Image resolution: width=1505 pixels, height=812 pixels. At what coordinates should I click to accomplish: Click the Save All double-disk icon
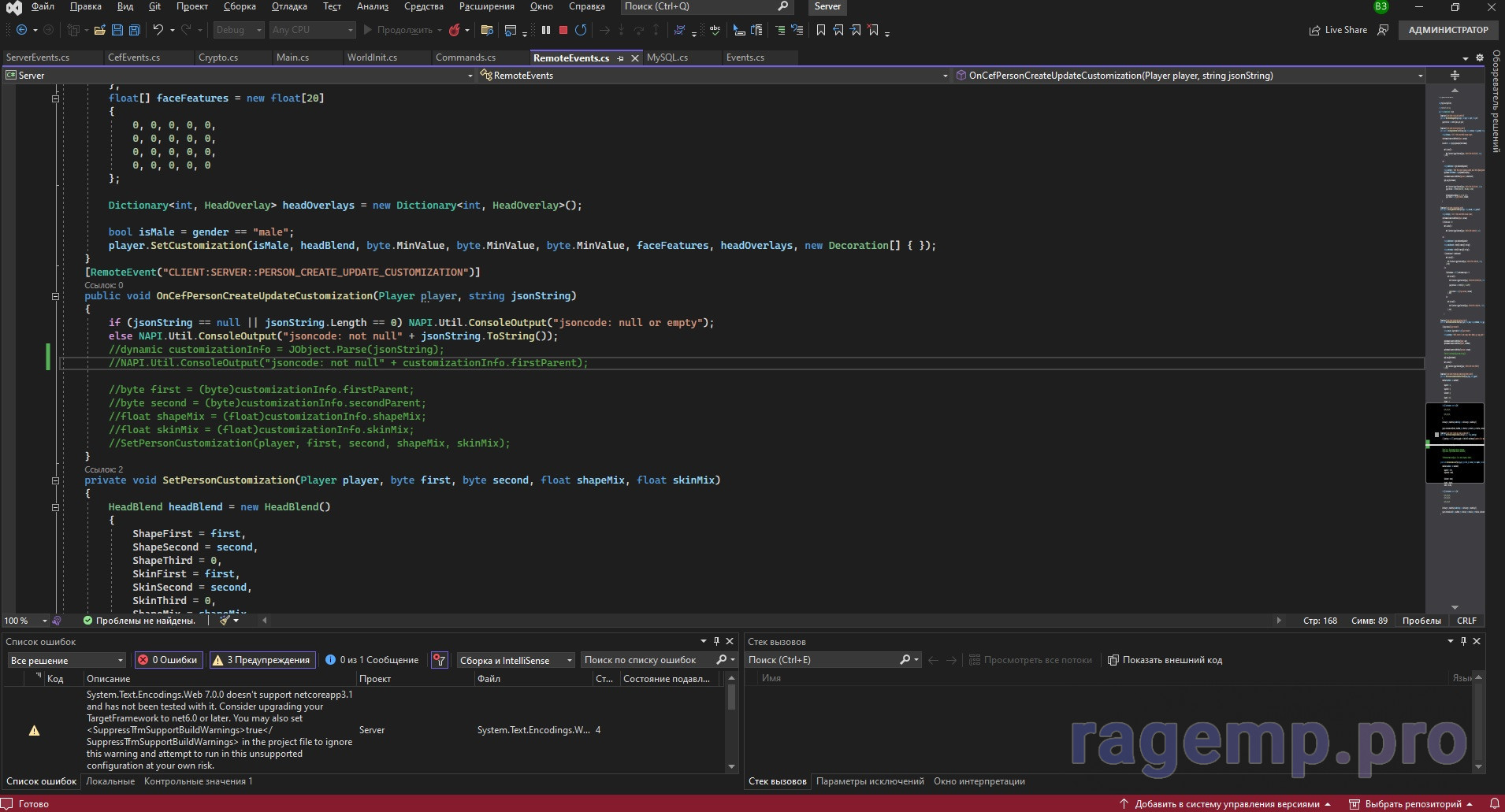coord(135,30)
